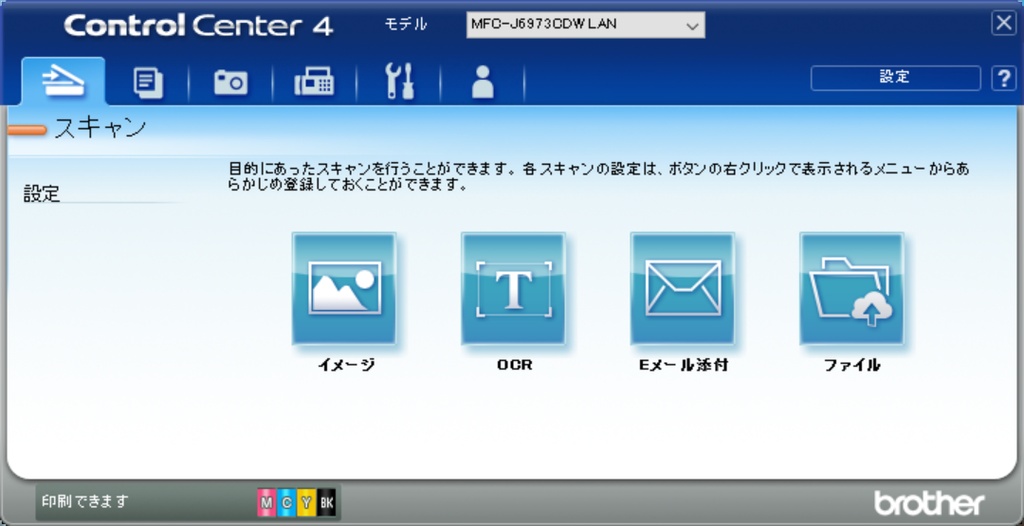Click the 印刷できます status text
Image resolution: width=1024 pixels, height=526 pixels.
tap(85, 501)
